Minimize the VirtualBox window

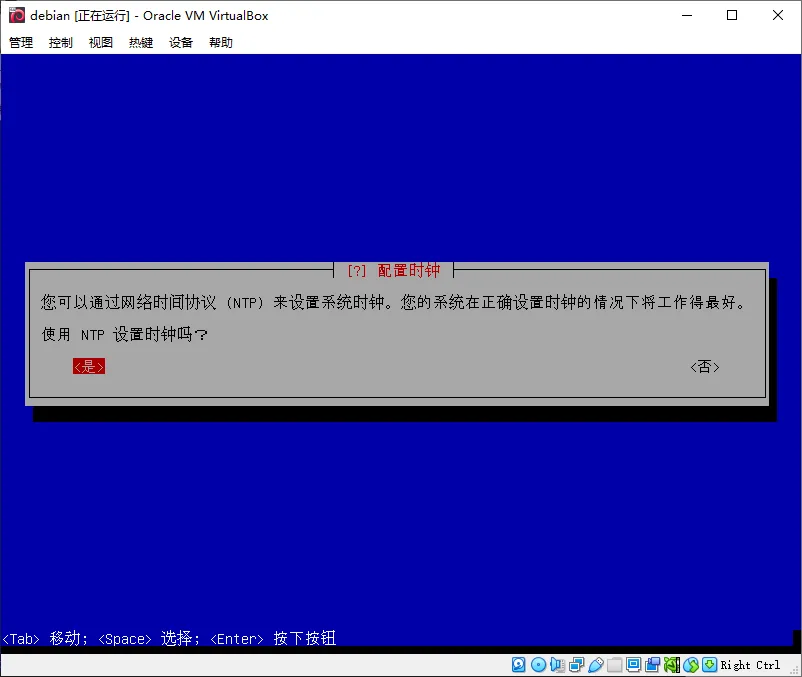(687, 15)
